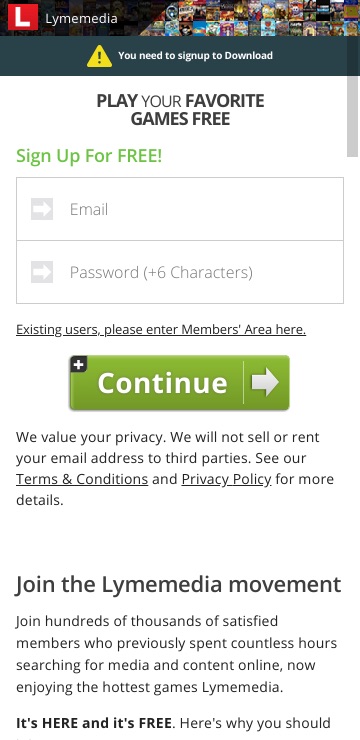The height and width of the screenshot is (740, 360).
Task: Click the arrow icon beside Email
Action: pyautogui.click(x=42, y=209)
